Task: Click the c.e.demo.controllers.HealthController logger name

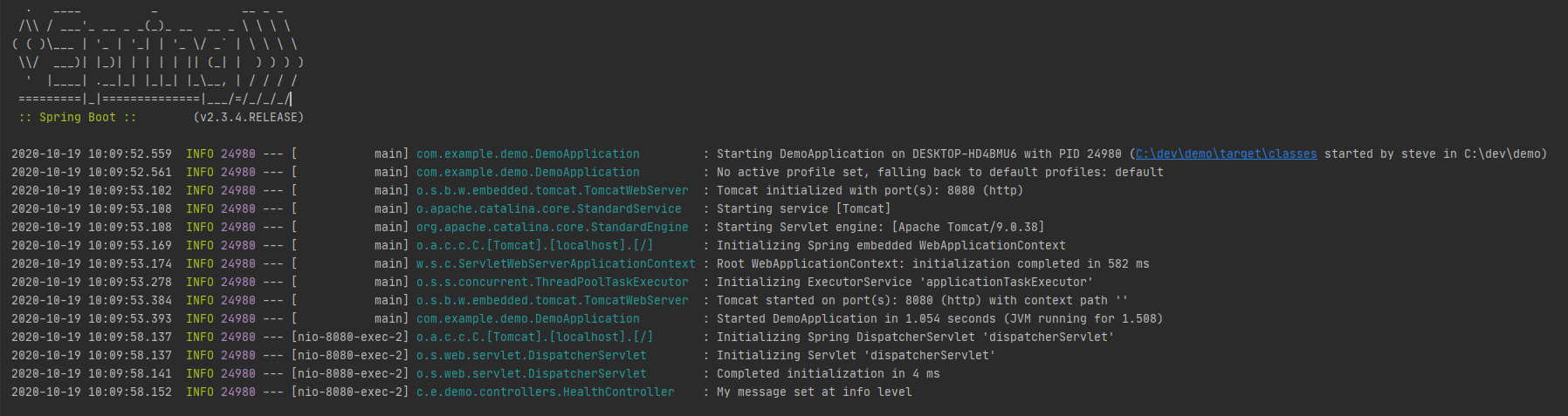Action: [x=546, y=392]
